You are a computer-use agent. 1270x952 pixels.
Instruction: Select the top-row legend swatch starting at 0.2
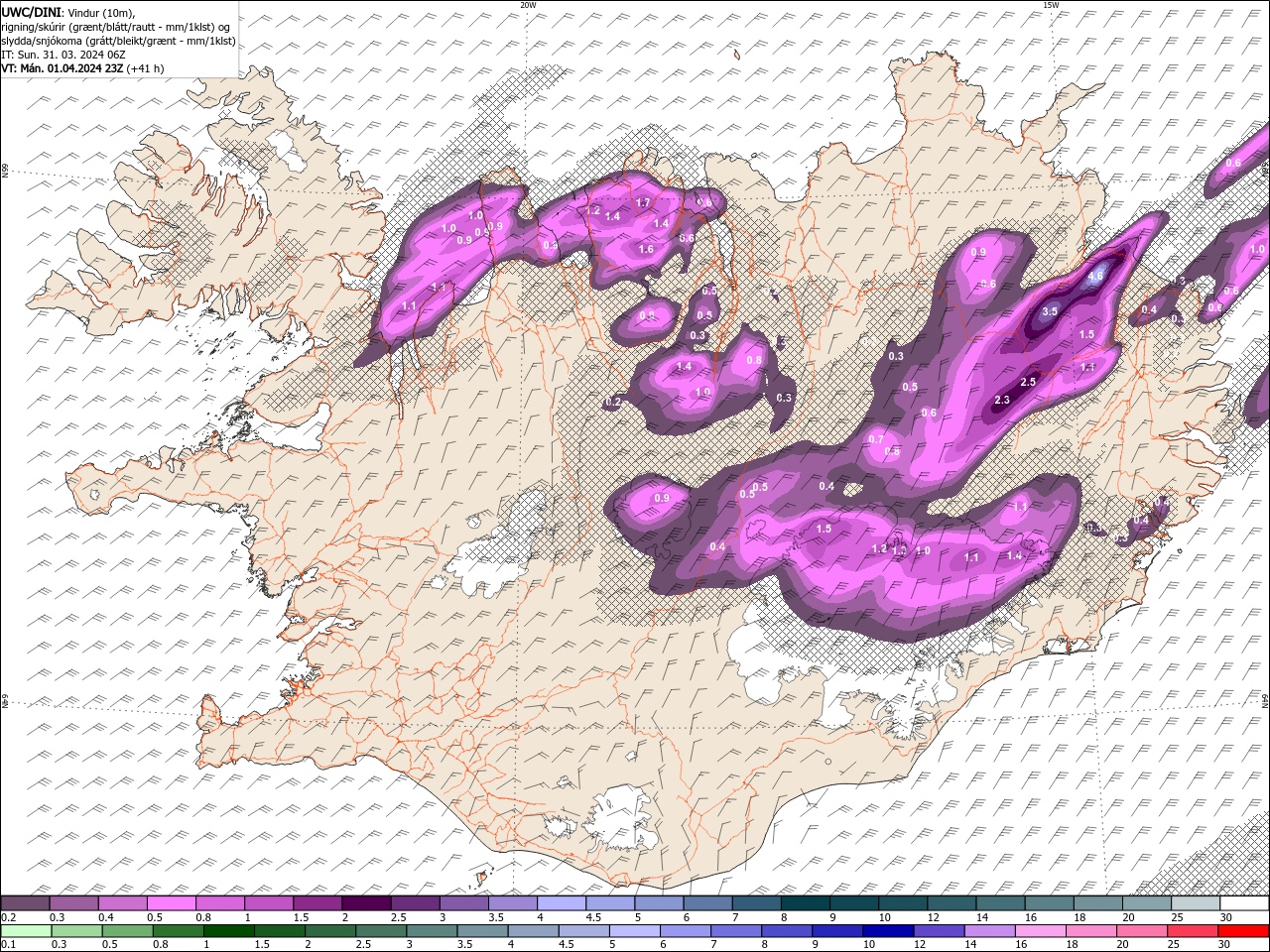click(x=25, y=903)
